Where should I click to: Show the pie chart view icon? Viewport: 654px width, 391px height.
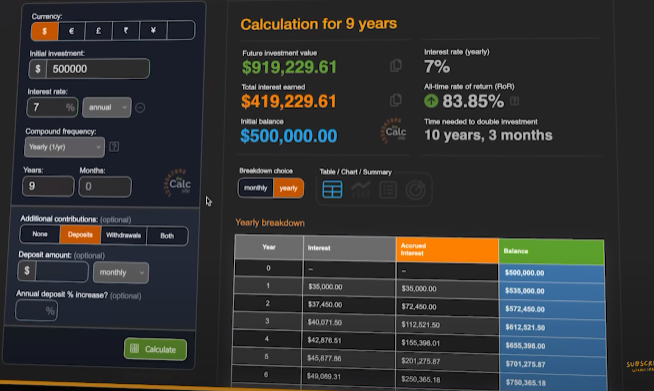[x=415, y=190]
